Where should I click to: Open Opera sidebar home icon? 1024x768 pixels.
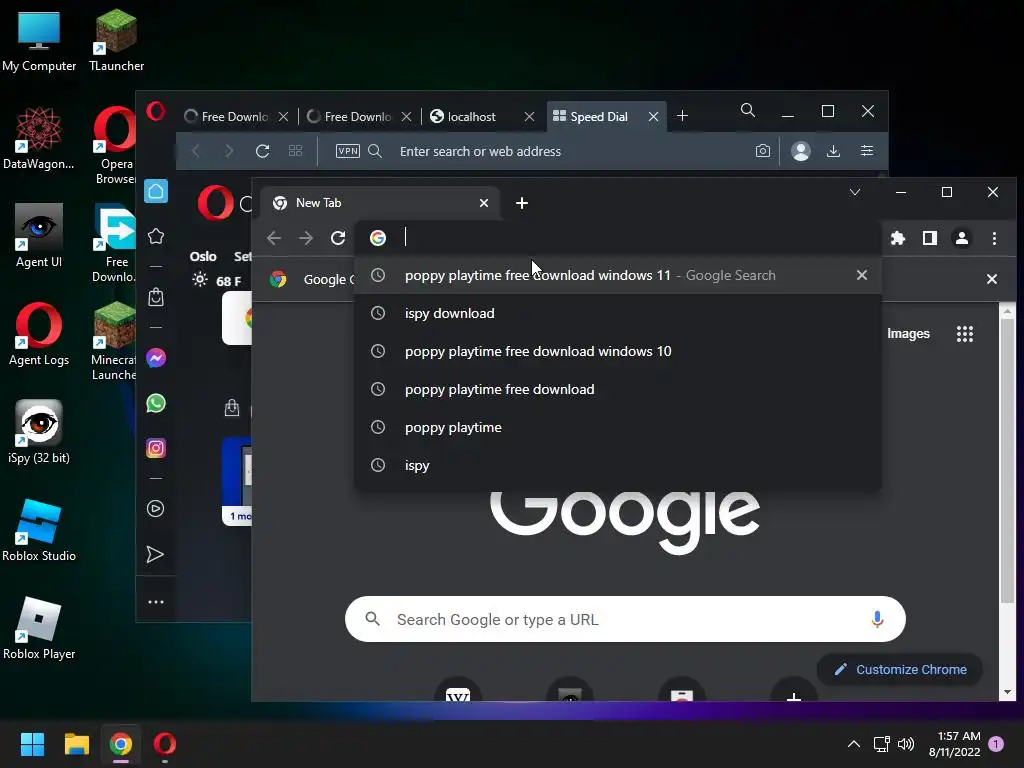coord(155,191)
